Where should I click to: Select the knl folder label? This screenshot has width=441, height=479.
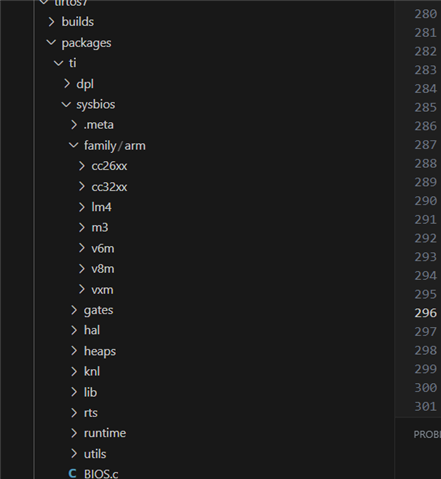pos(92,372)
